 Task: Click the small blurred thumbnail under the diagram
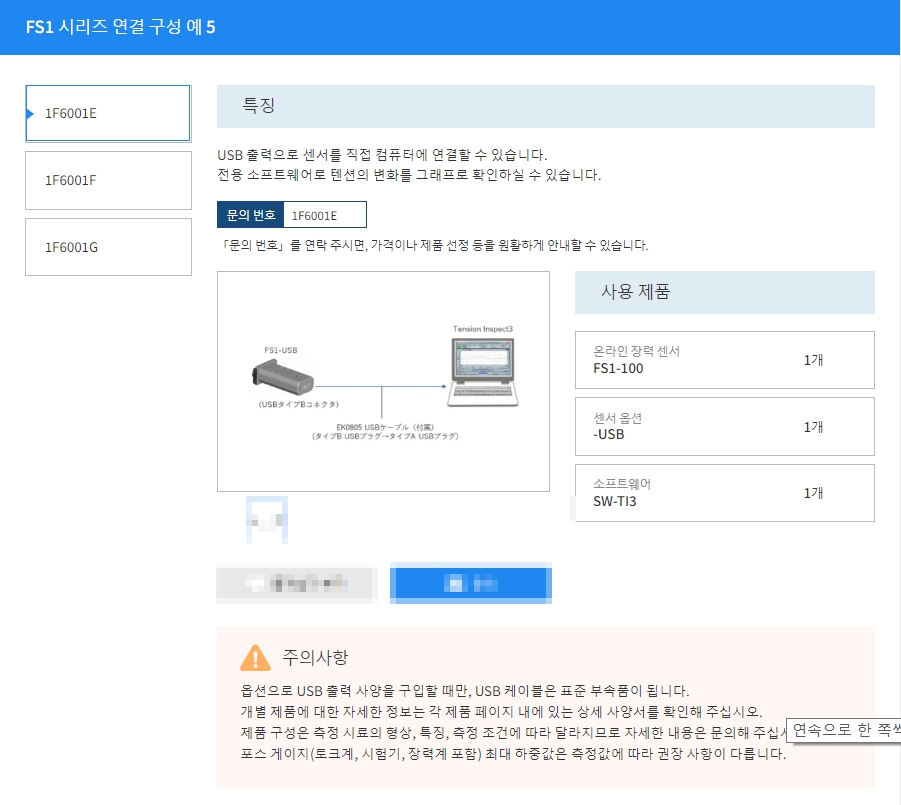point(267,520)
